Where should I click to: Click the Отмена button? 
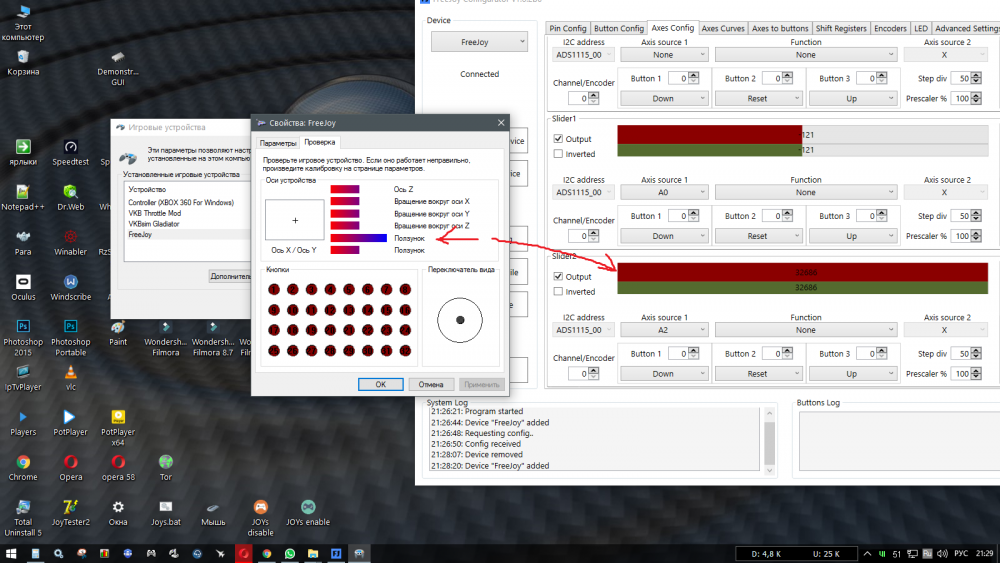(x=431, y=384)
